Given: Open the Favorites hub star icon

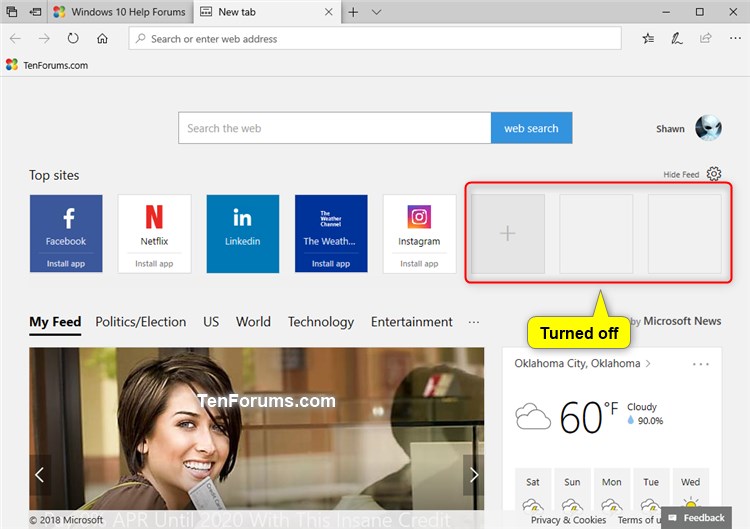Looking at the screenshot, I should click(648, 38).
